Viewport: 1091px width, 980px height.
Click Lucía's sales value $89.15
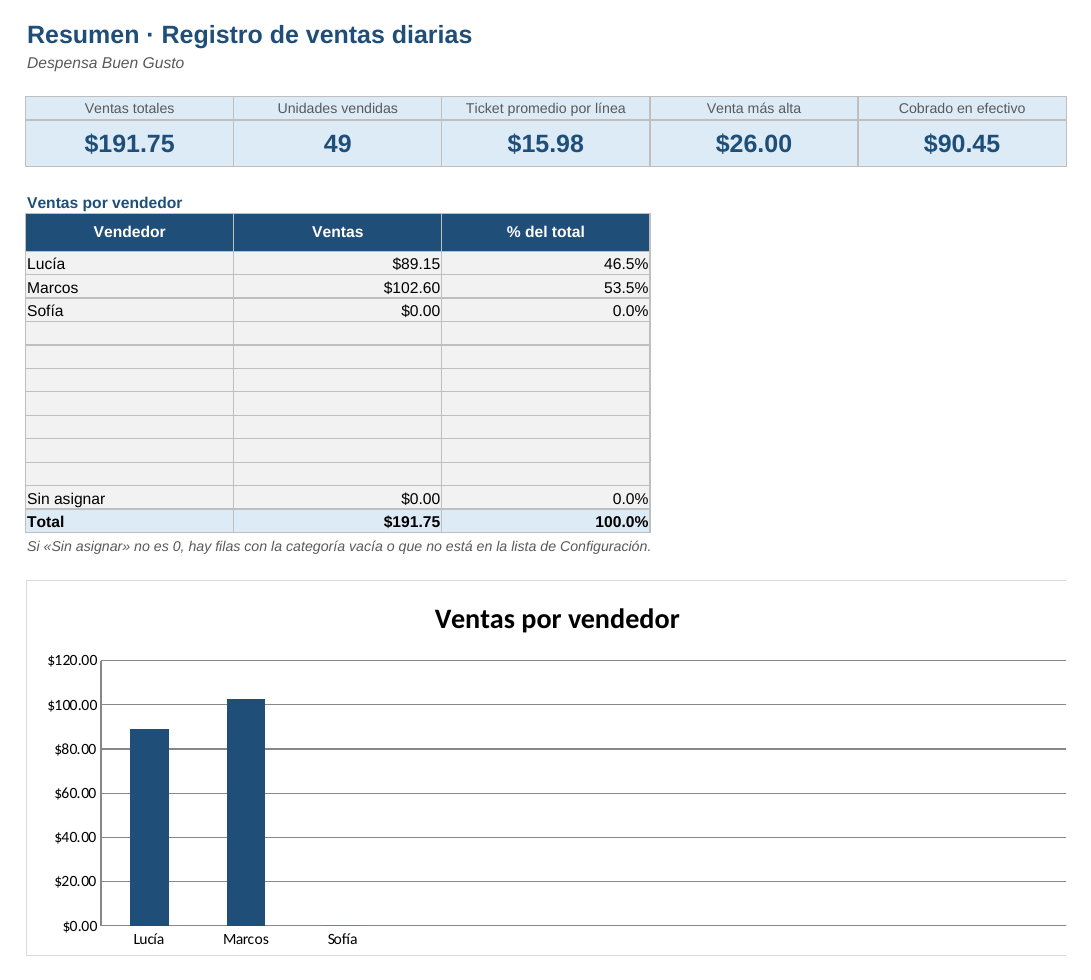337,263
